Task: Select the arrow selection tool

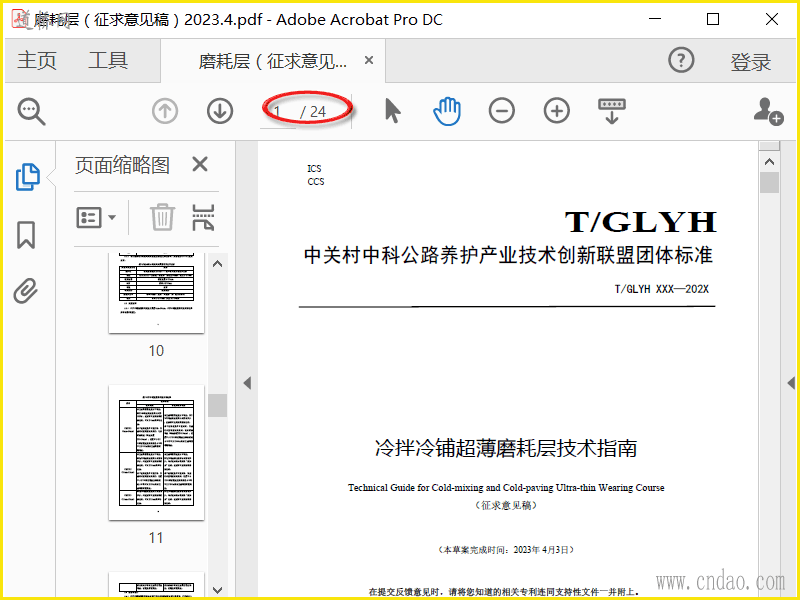Action: 392,111
